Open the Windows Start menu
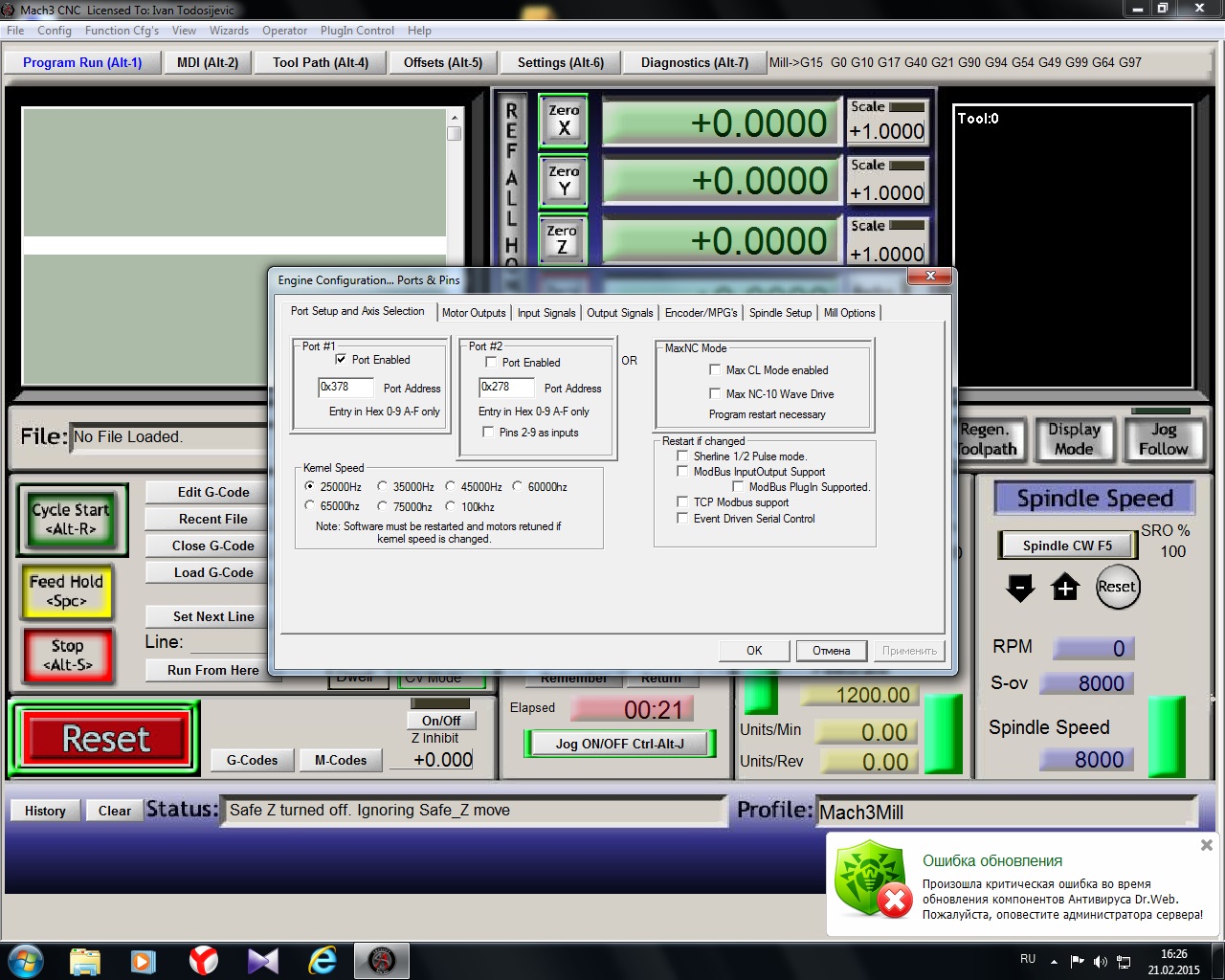 coord(25,960)
